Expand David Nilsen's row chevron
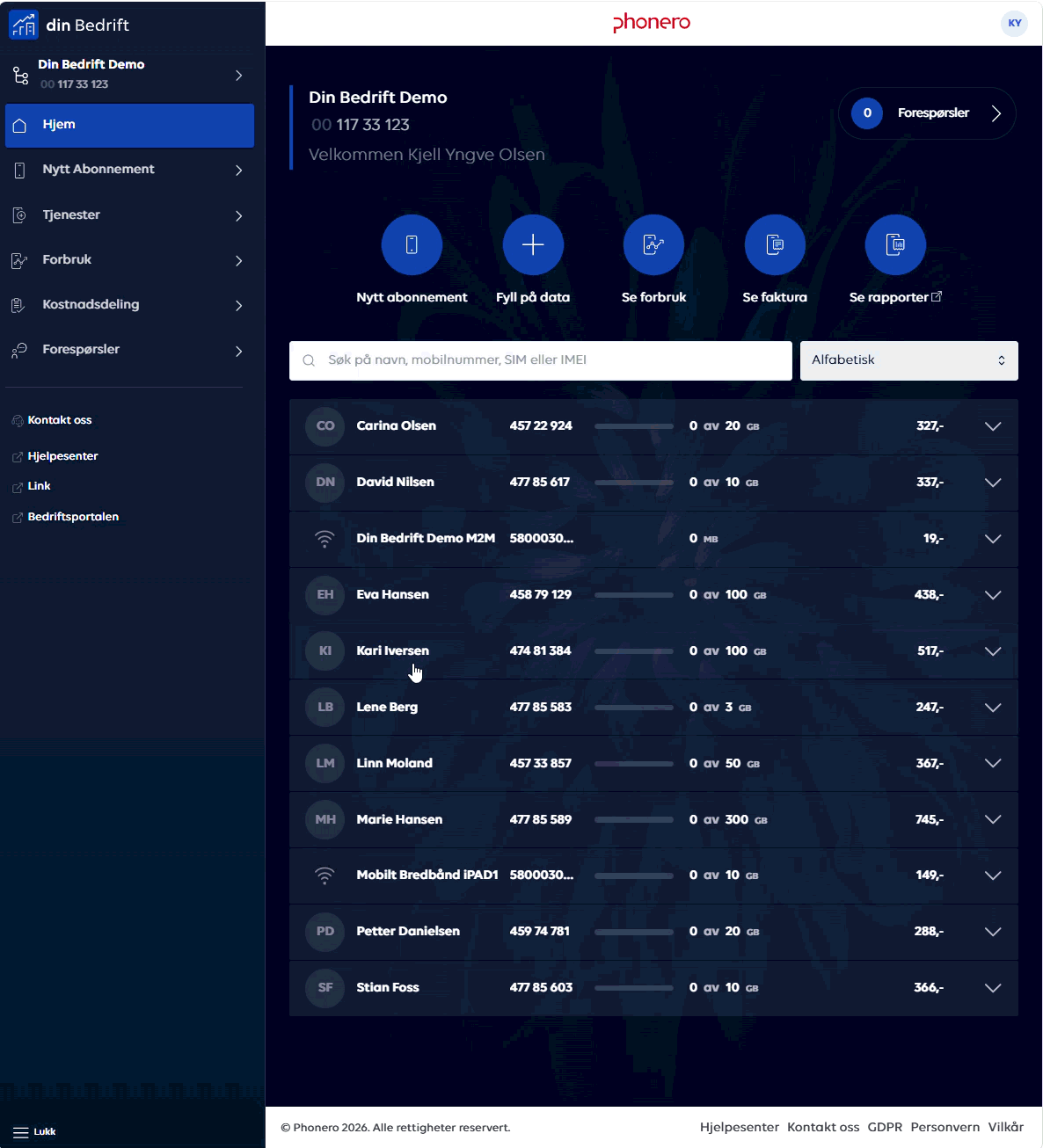Image resolution: width=1043 pixels, height=1148 pixels. 993,483
